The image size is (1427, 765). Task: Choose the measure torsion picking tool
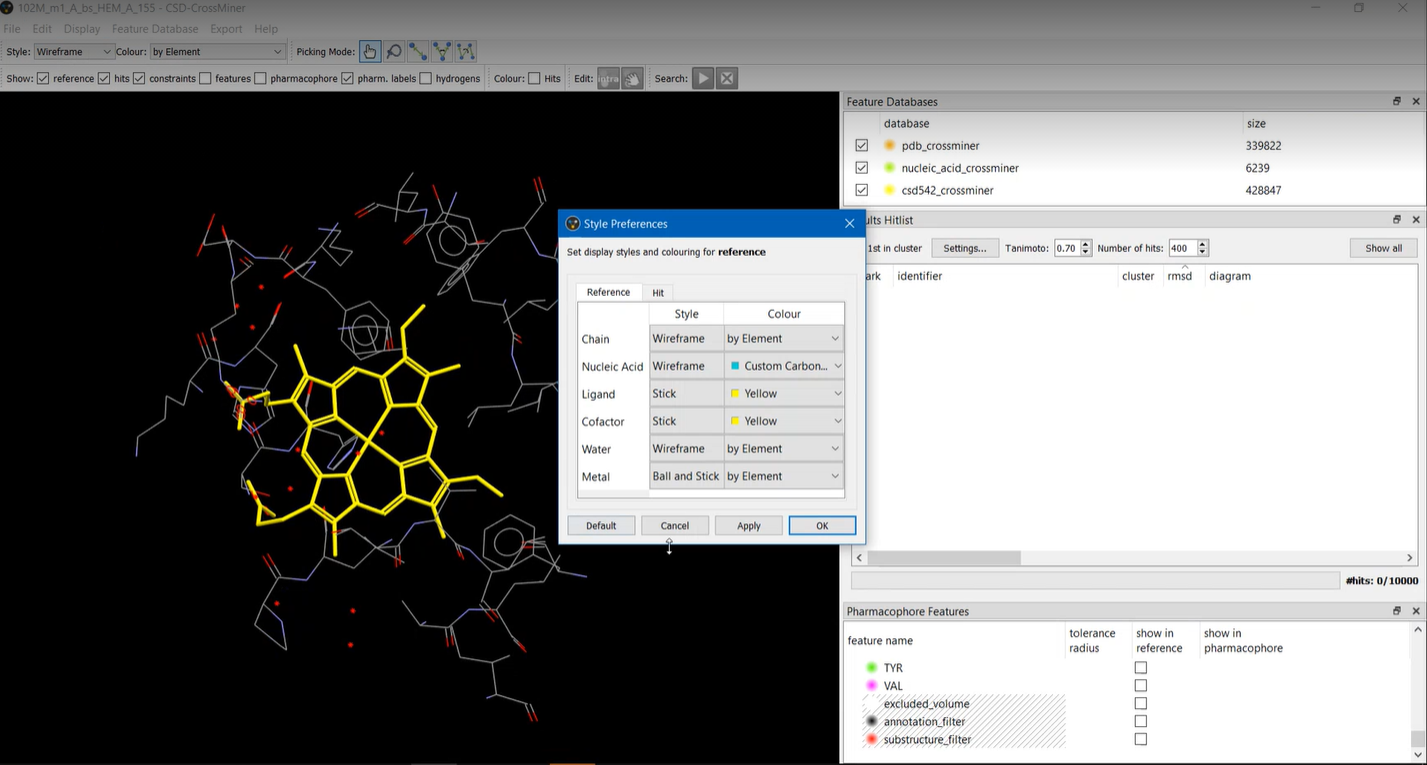tap(466, 52)
